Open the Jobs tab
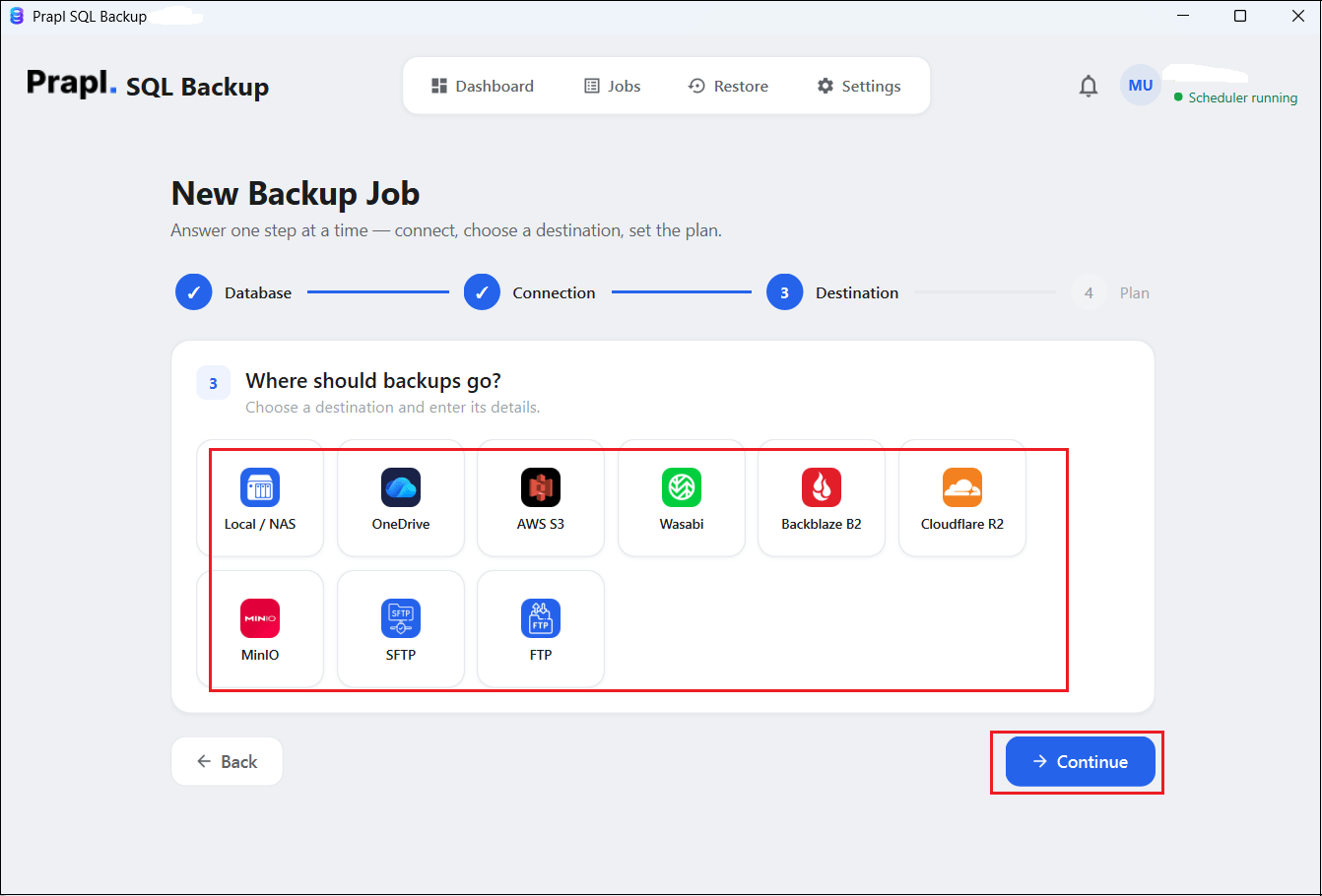Viewport: 1322px width, 896px height. tap(613, 86)
